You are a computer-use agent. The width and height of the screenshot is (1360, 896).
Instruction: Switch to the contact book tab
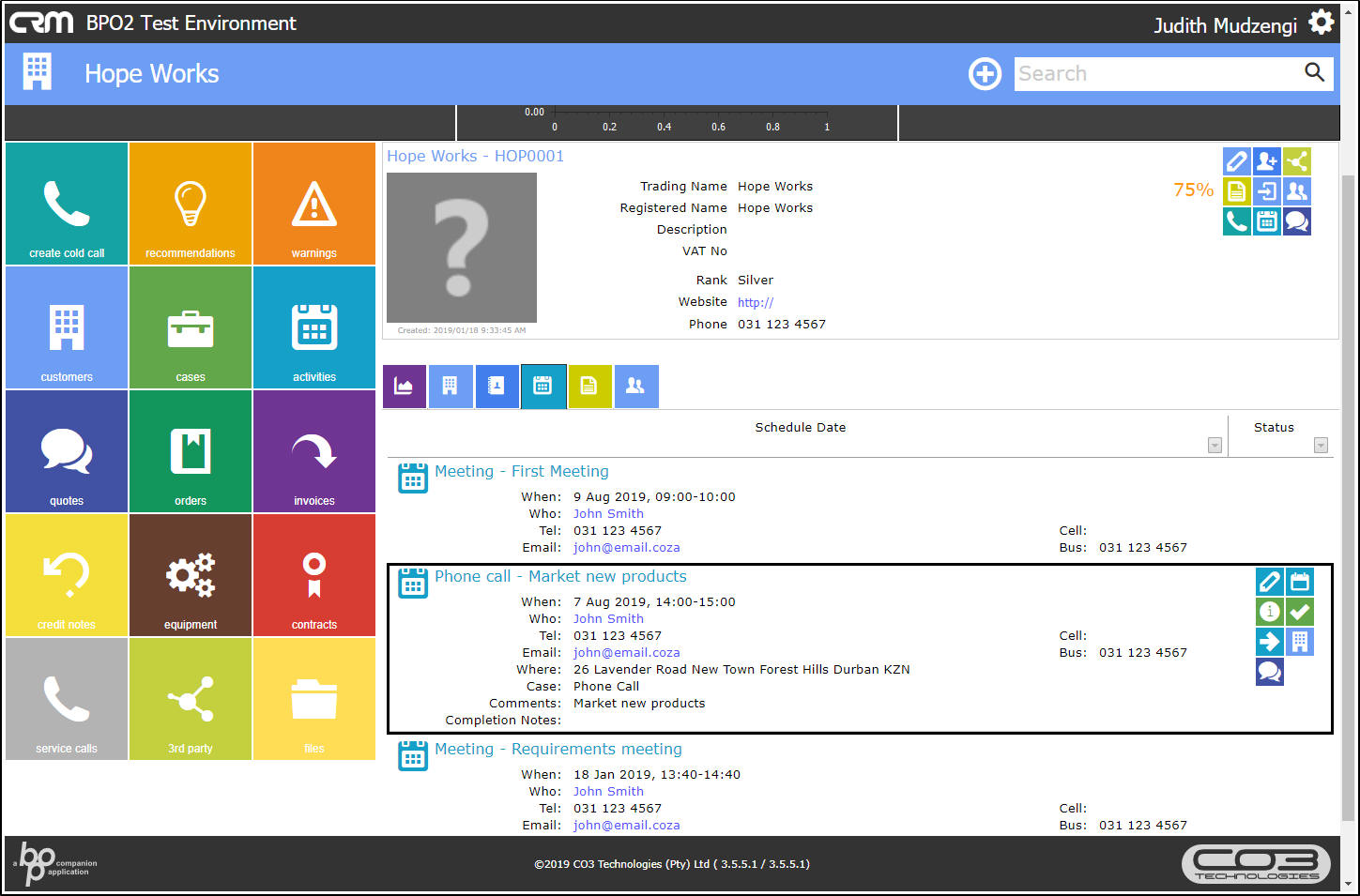click(x=497, y=387)
